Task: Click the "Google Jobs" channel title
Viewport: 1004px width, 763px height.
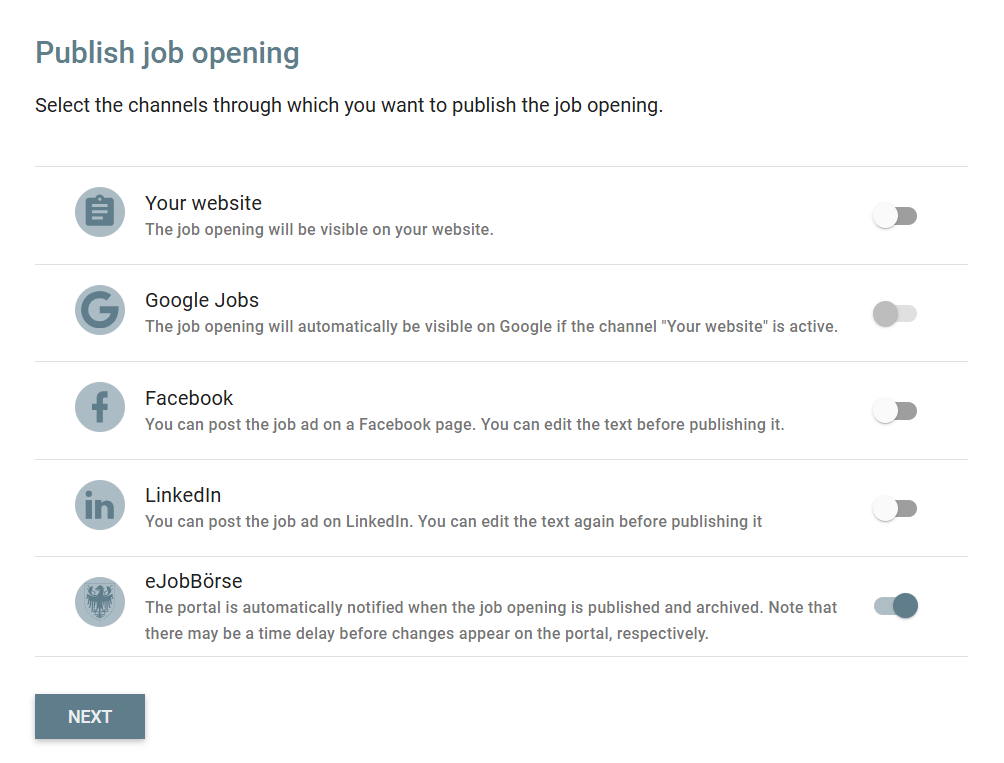Action: tap(202, 300)
